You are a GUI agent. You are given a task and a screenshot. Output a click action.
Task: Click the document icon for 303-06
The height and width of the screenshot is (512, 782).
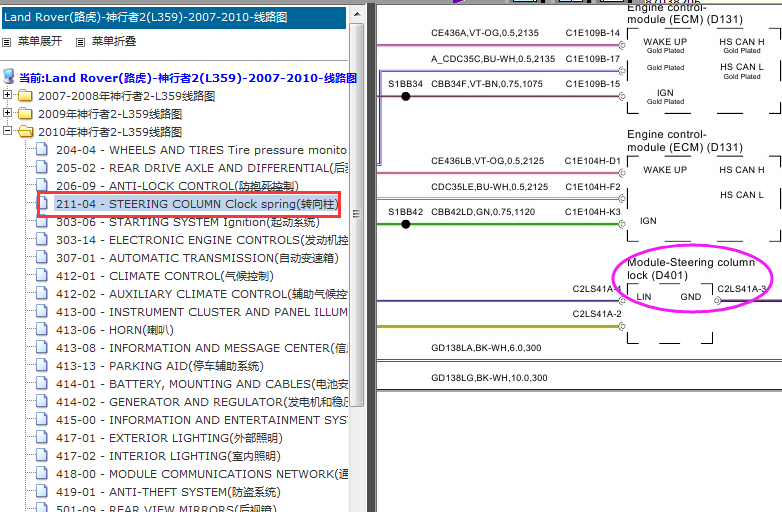[x=42, y=221]
